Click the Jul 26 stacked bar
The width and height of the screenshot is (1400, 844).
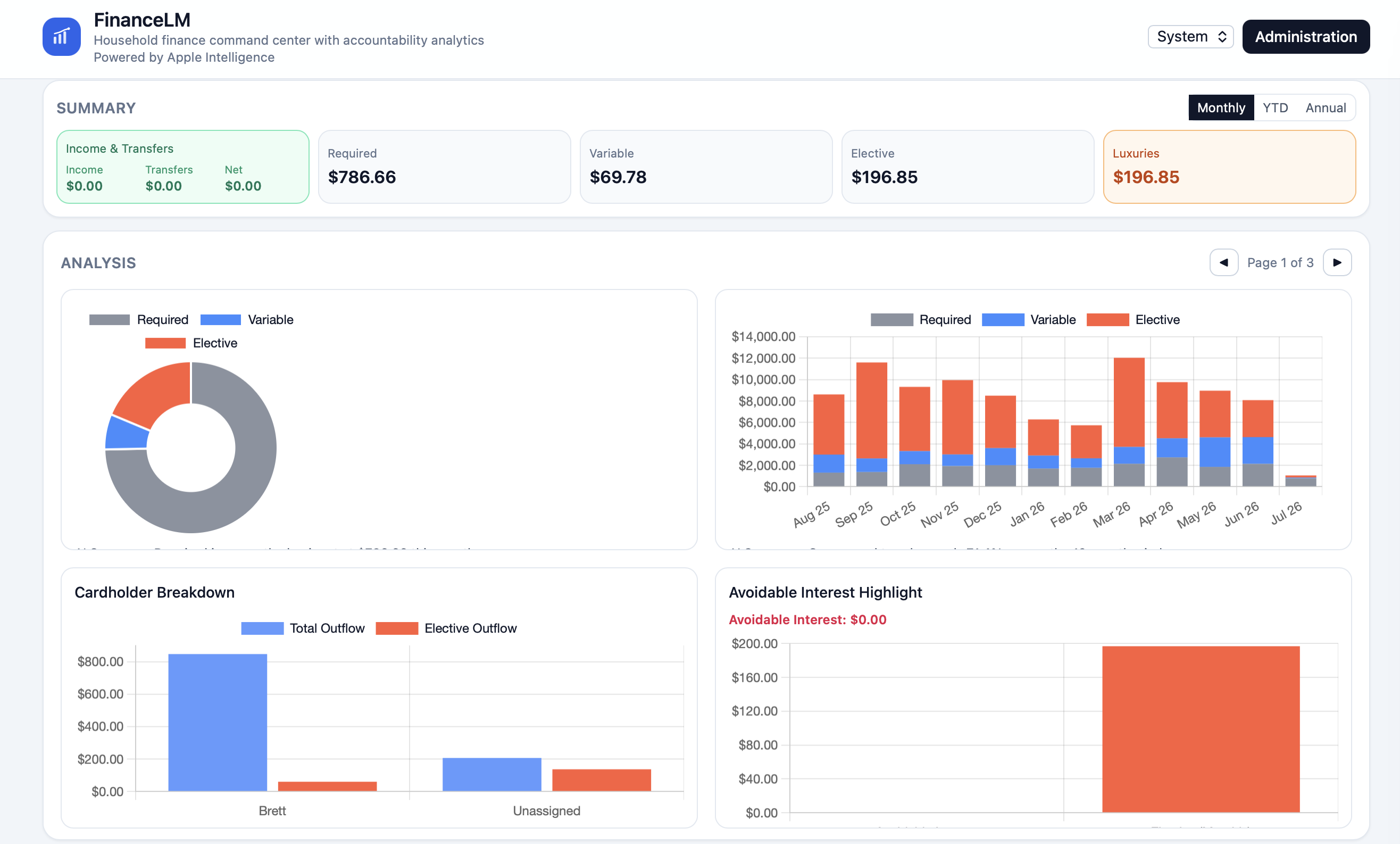[x=1301, y=481]
